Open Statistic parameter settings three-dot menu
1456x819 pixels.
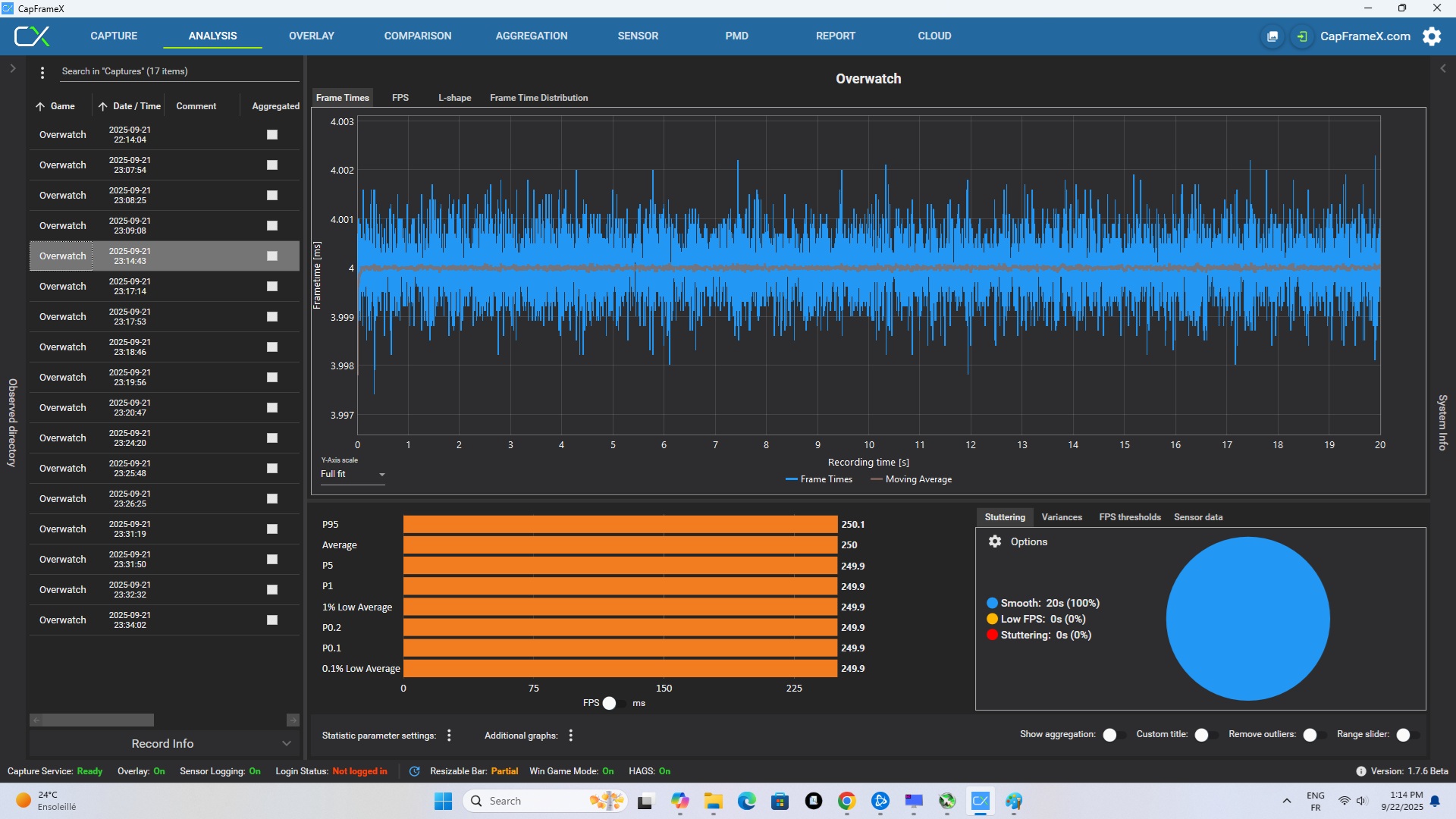point(449,736)
